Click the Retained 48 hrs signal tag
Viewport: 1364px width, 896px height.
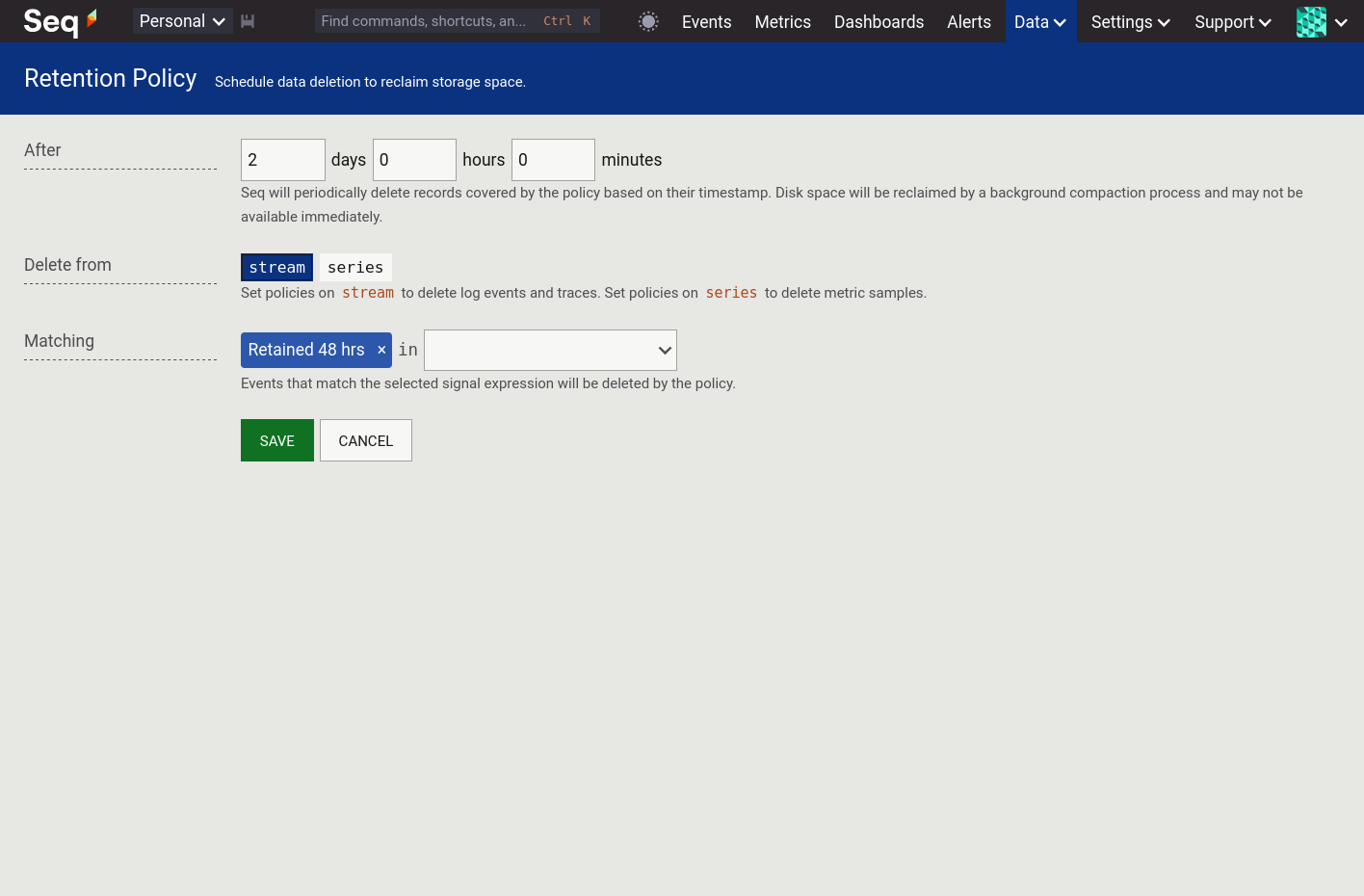pyautogui.click(x=306, y=350)
